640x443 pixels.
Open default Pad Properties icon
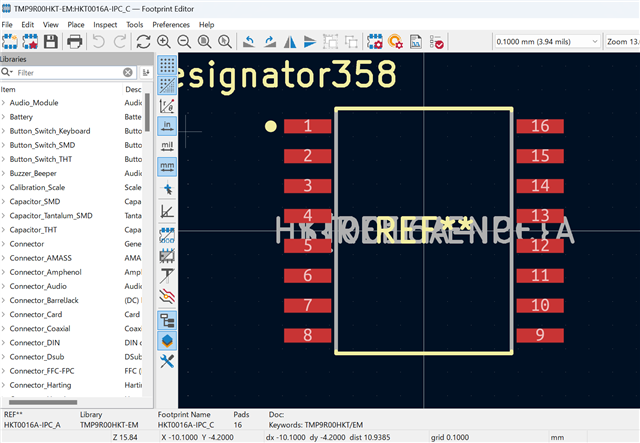click(x=396, y=42)
